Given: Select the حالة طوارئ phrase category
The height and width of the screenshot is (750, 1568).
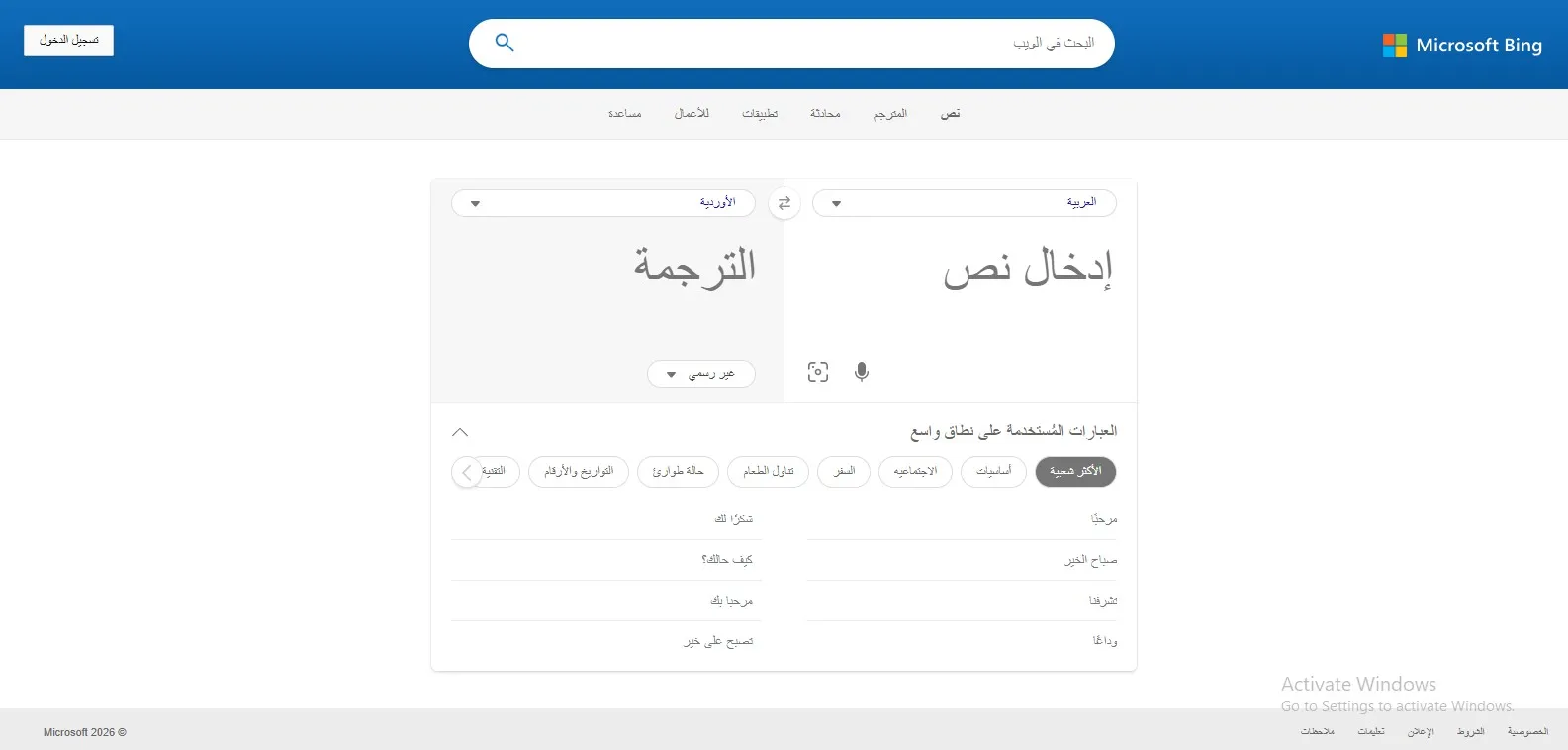Looking at the screenshot, I should 679,472.
